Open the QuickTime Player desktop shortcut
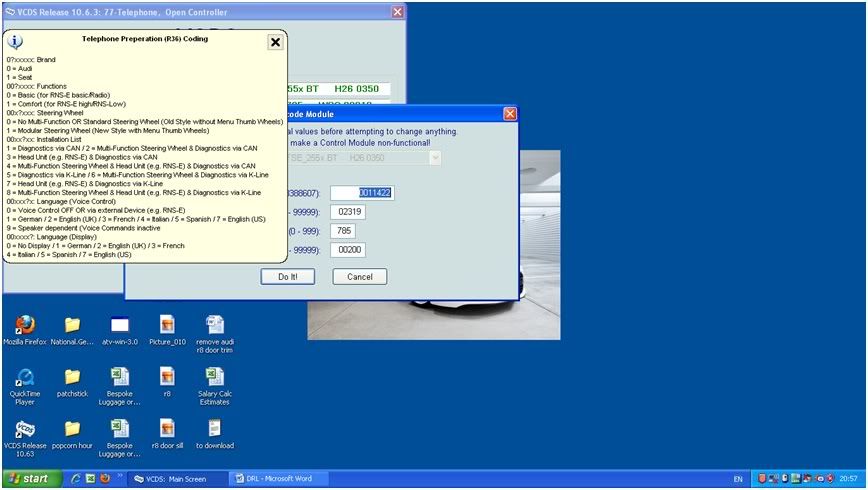 point(24,378)
